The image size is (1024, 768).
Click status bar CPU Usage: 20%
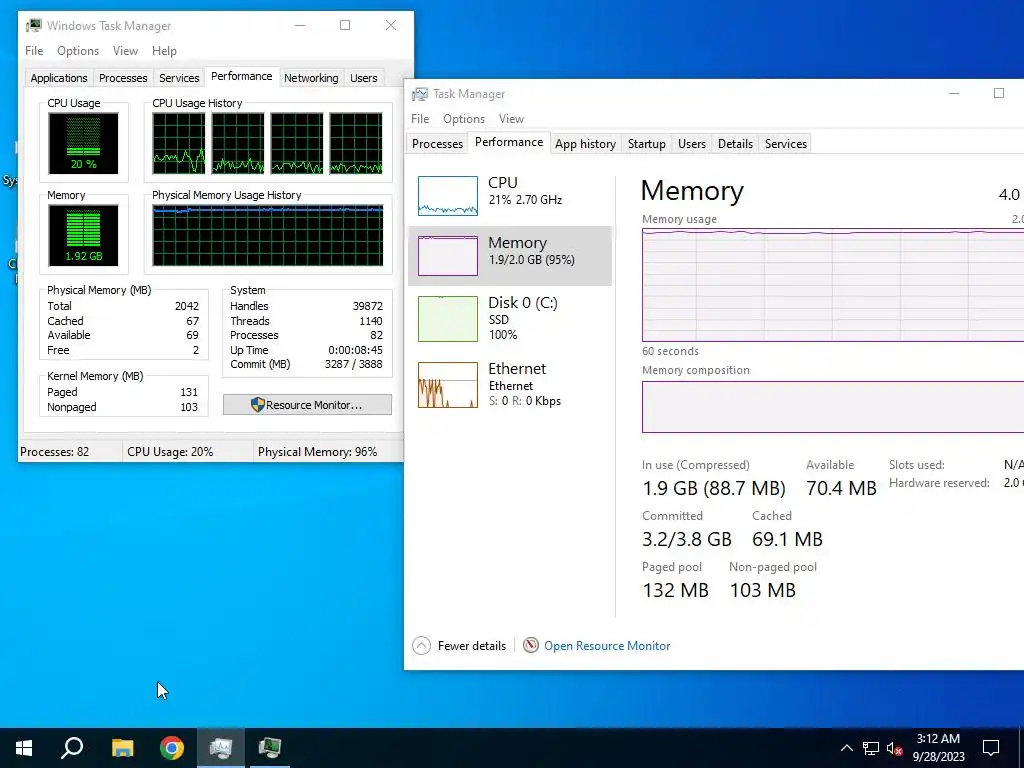click(x=170, y=452)
